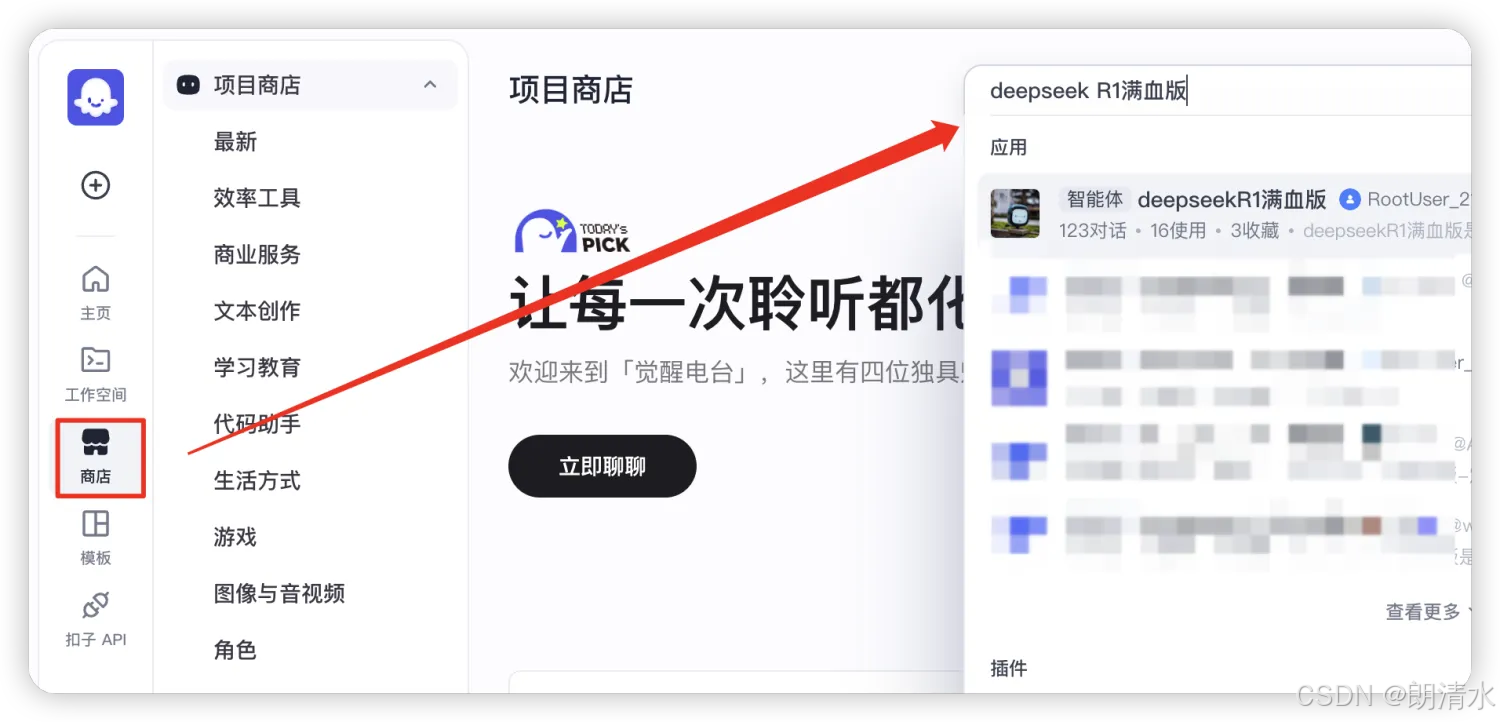Select the 学习教育 category

[x=257, y=368]
